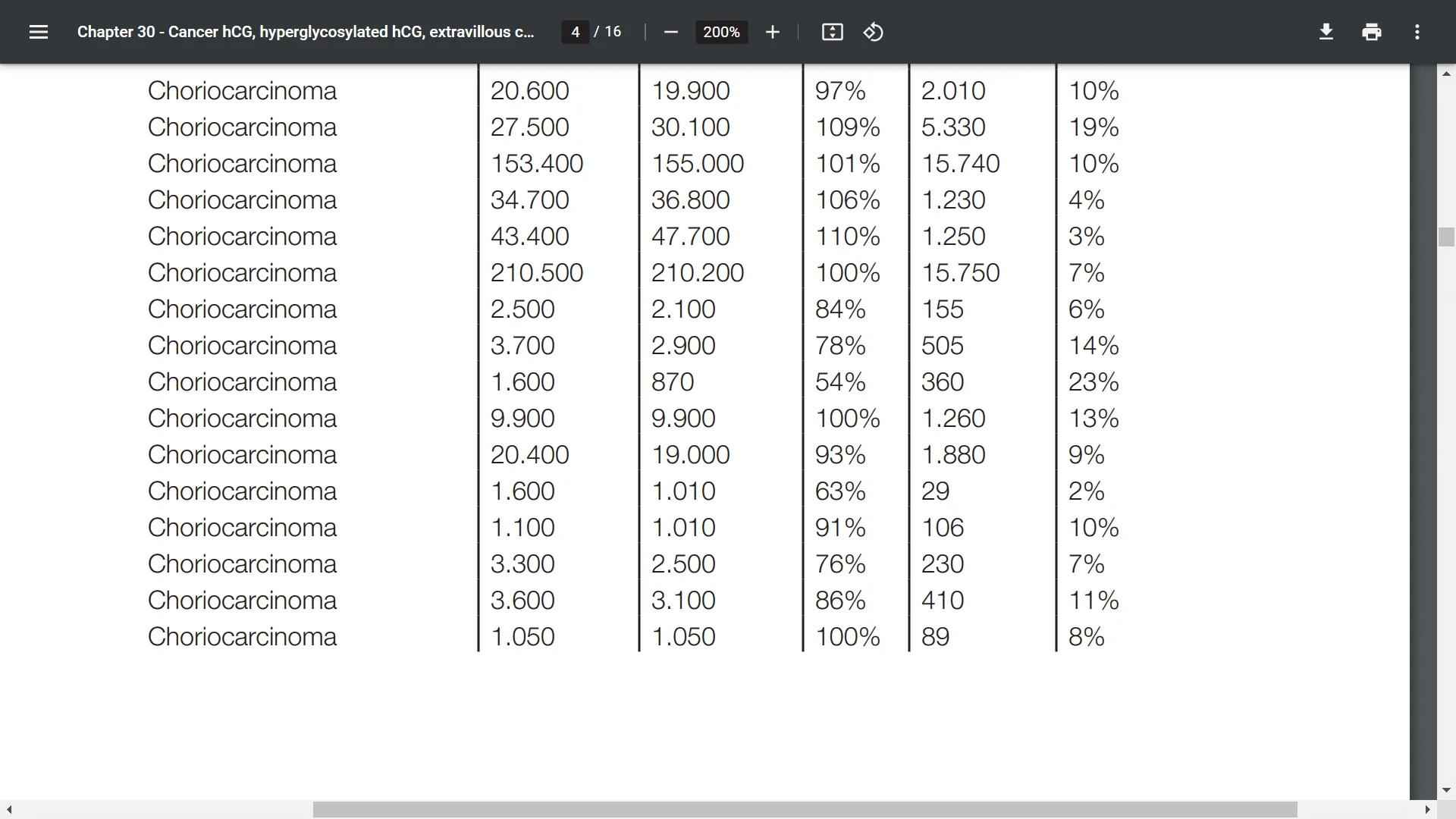The width and height of the screenshot is (1456, 819).
Task: Click the value 89
Action: point(936,636)
